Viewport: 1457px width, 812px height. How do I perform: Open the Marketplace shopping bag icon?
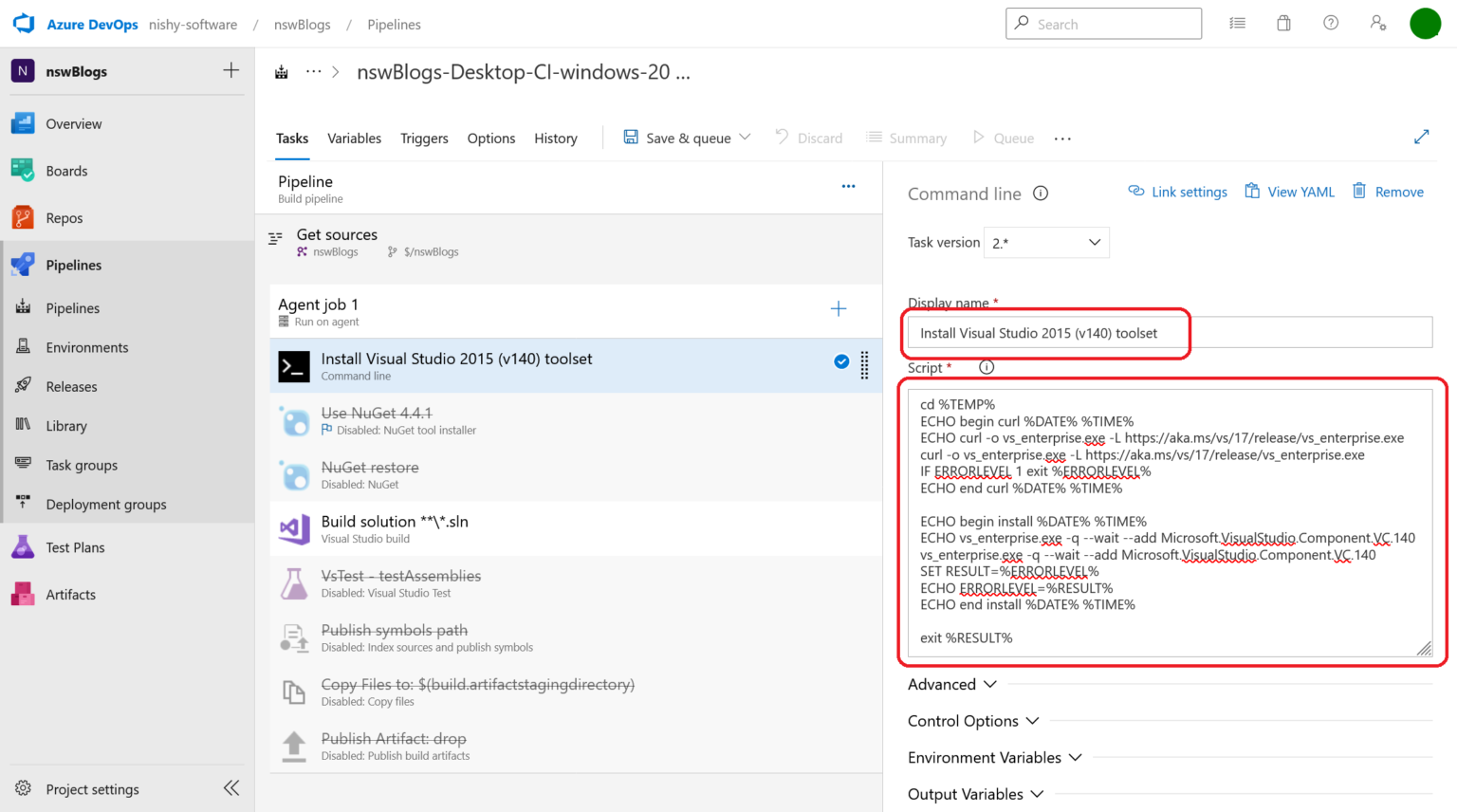(x=1283, y=23)
